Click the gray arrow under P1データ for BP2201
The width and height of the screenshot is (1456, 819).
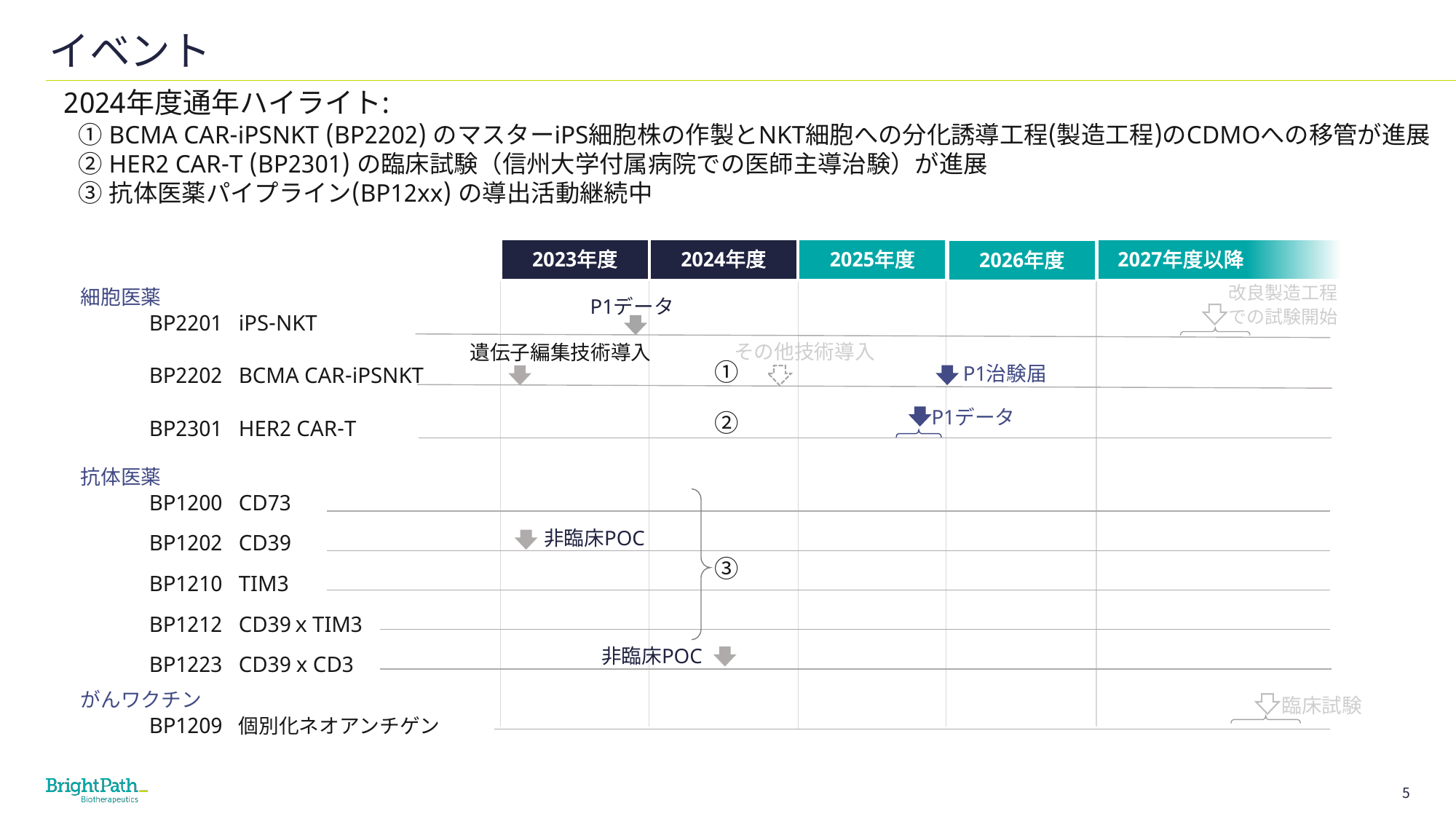[636, 324]
